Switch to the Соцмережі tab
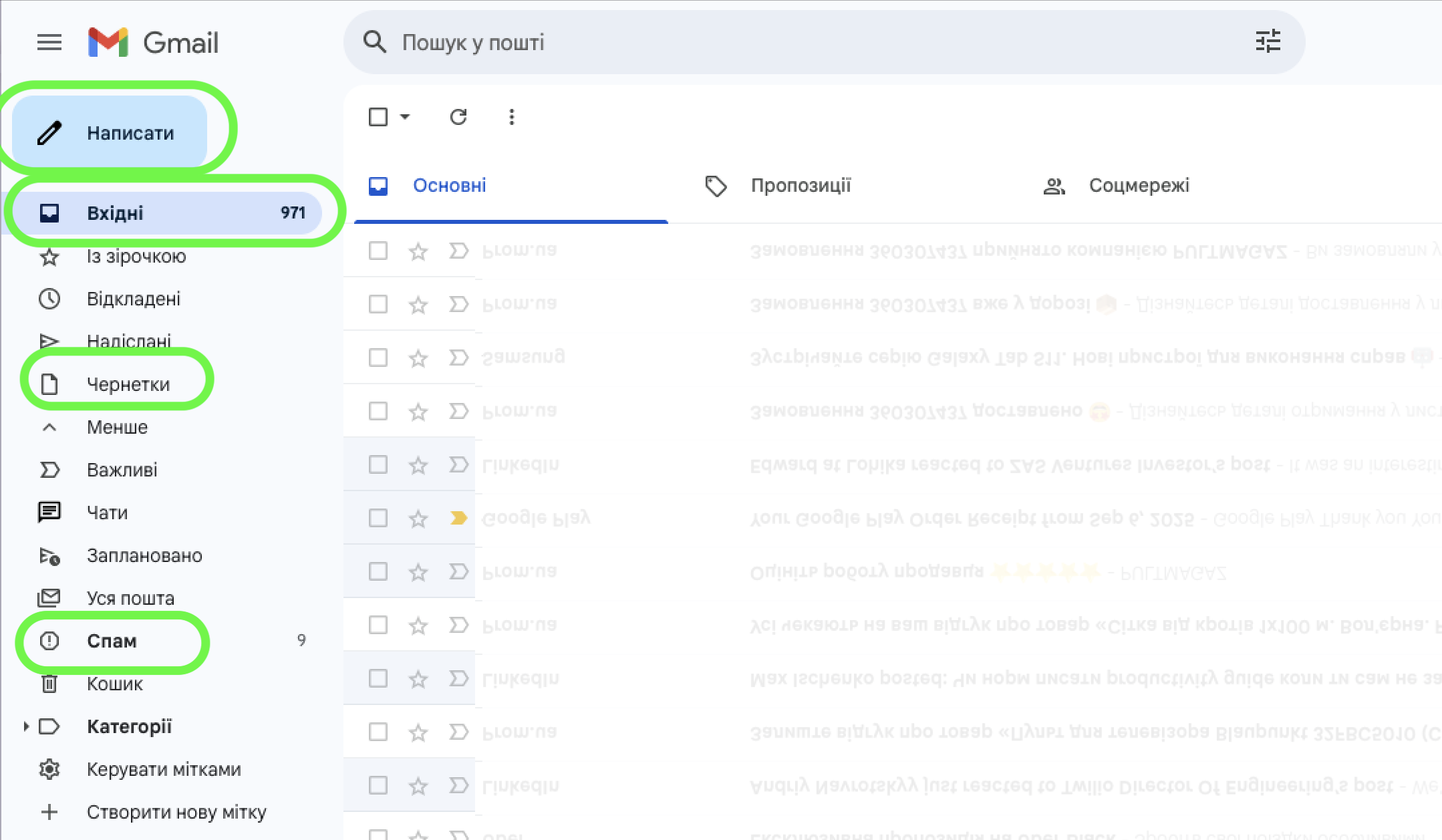This screenshot has height=840, width=1442. (1138, 185)
